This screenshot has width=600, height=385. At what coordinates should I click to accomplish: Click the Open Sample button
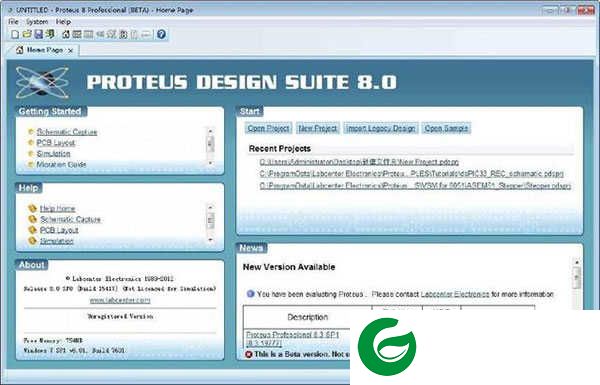447,128
